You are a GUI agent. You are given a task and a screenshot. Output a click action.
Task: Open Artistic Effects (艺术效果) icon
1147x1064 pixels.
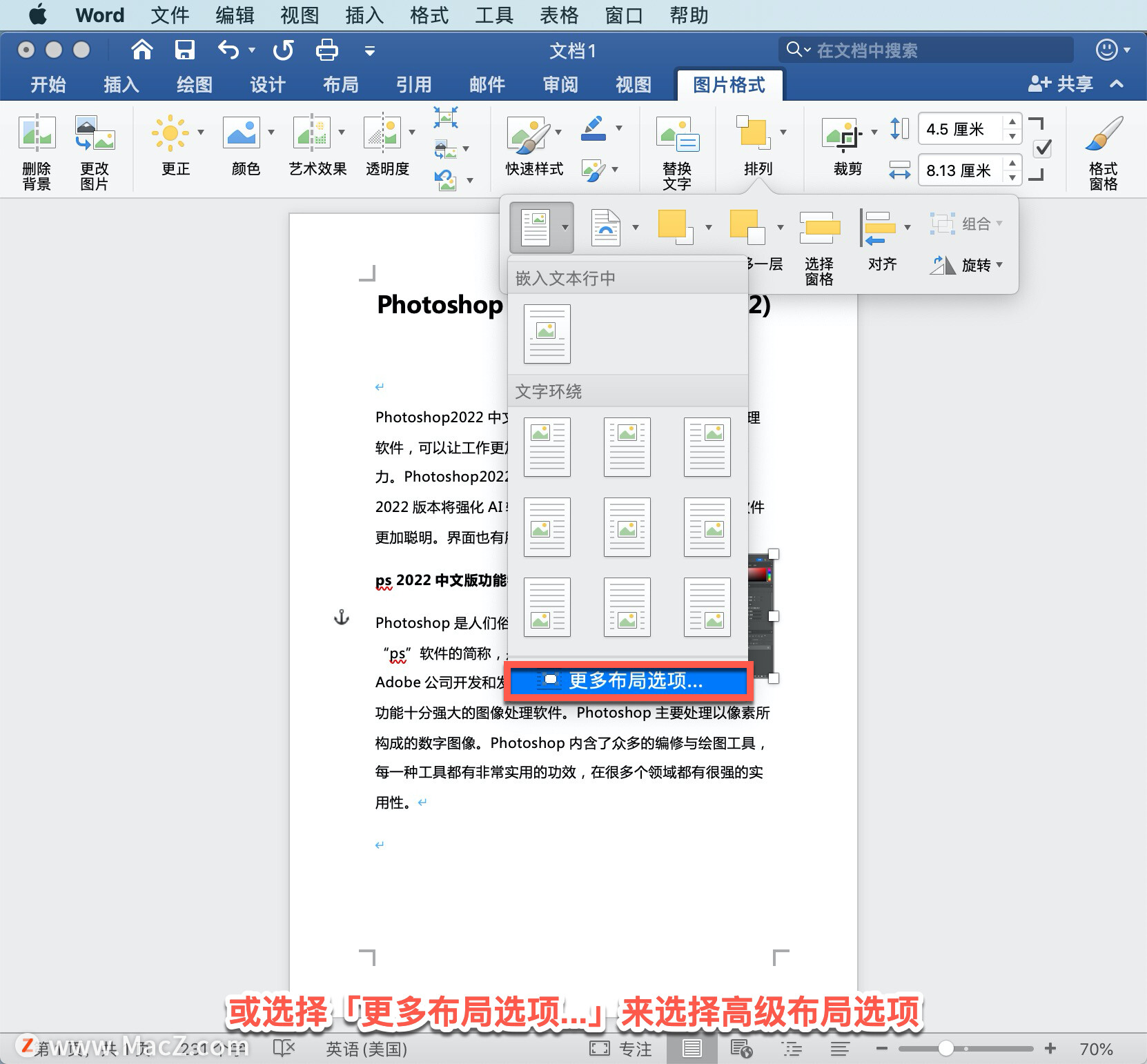point(312,132)
